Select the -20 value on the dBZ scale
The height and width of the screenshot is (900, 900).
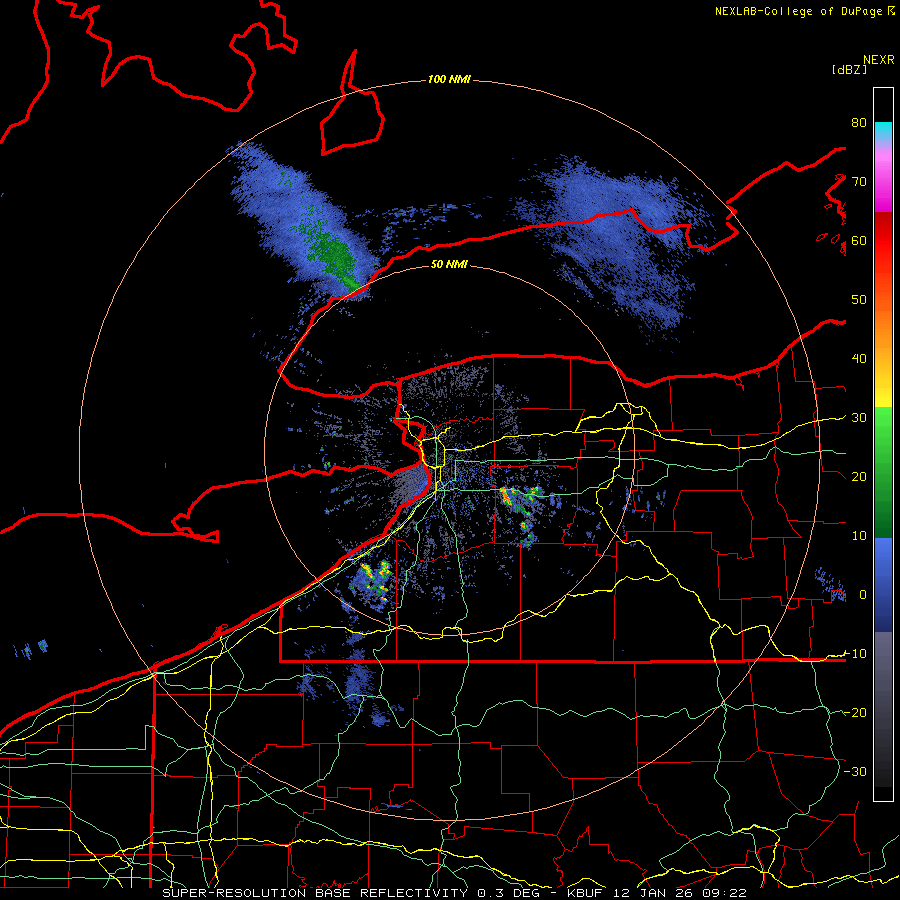pos(856,712)
